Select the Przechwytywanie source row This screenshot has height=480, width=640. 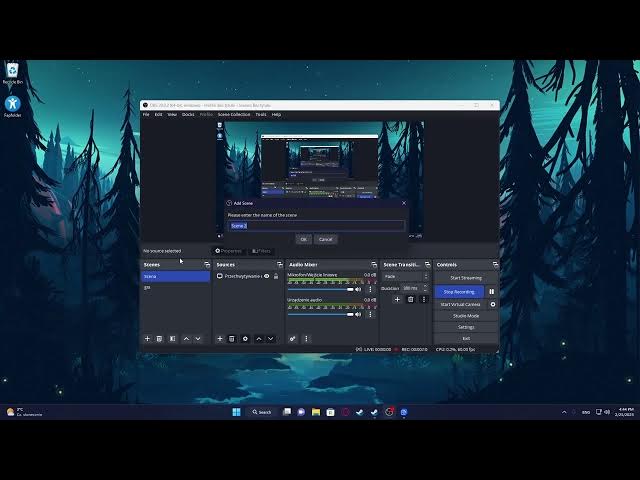[247, 276]
